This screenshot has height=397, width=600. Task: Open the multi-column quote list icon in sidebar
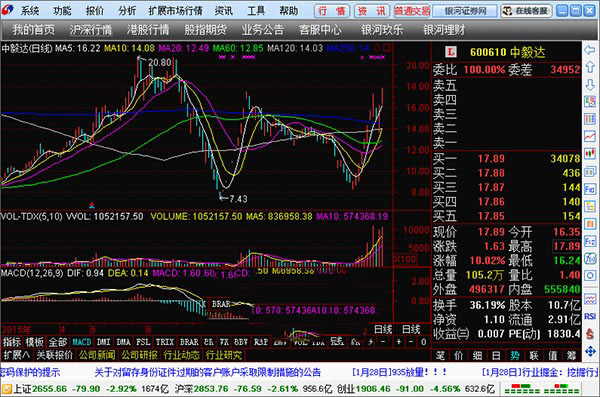click(x=590, y=119)
